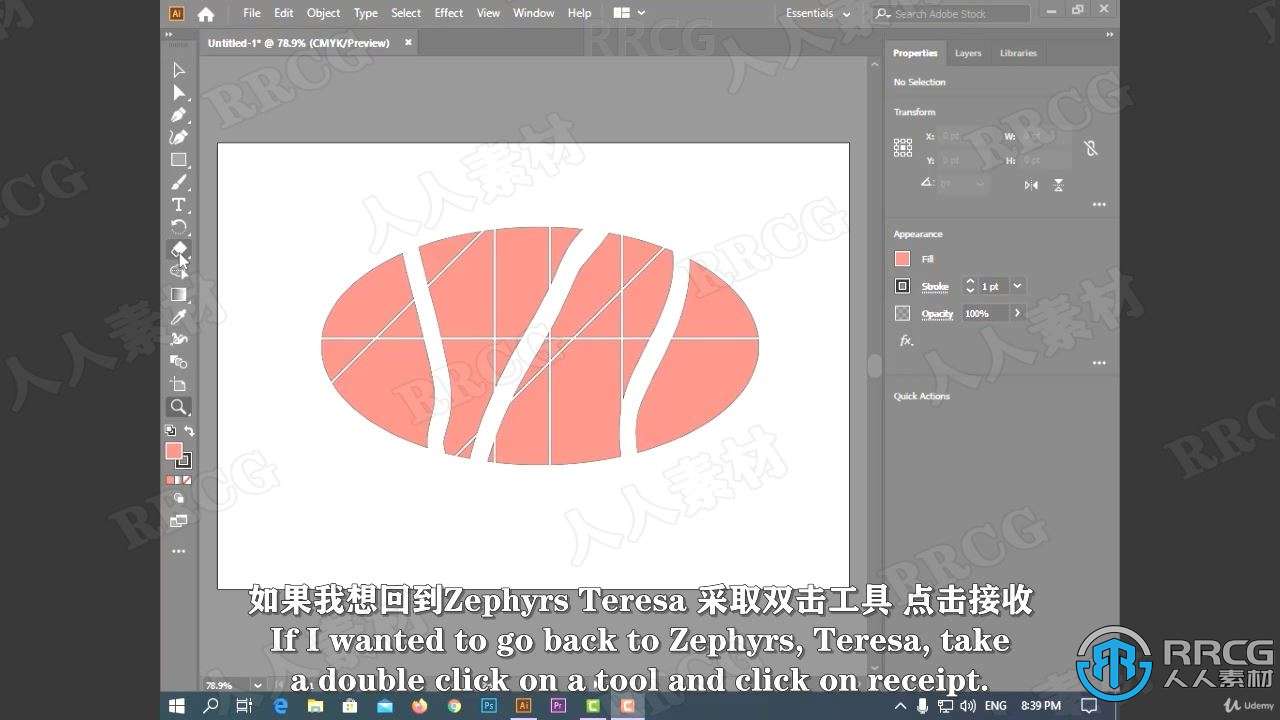Select the Rotate tool

tap(178, 227)
